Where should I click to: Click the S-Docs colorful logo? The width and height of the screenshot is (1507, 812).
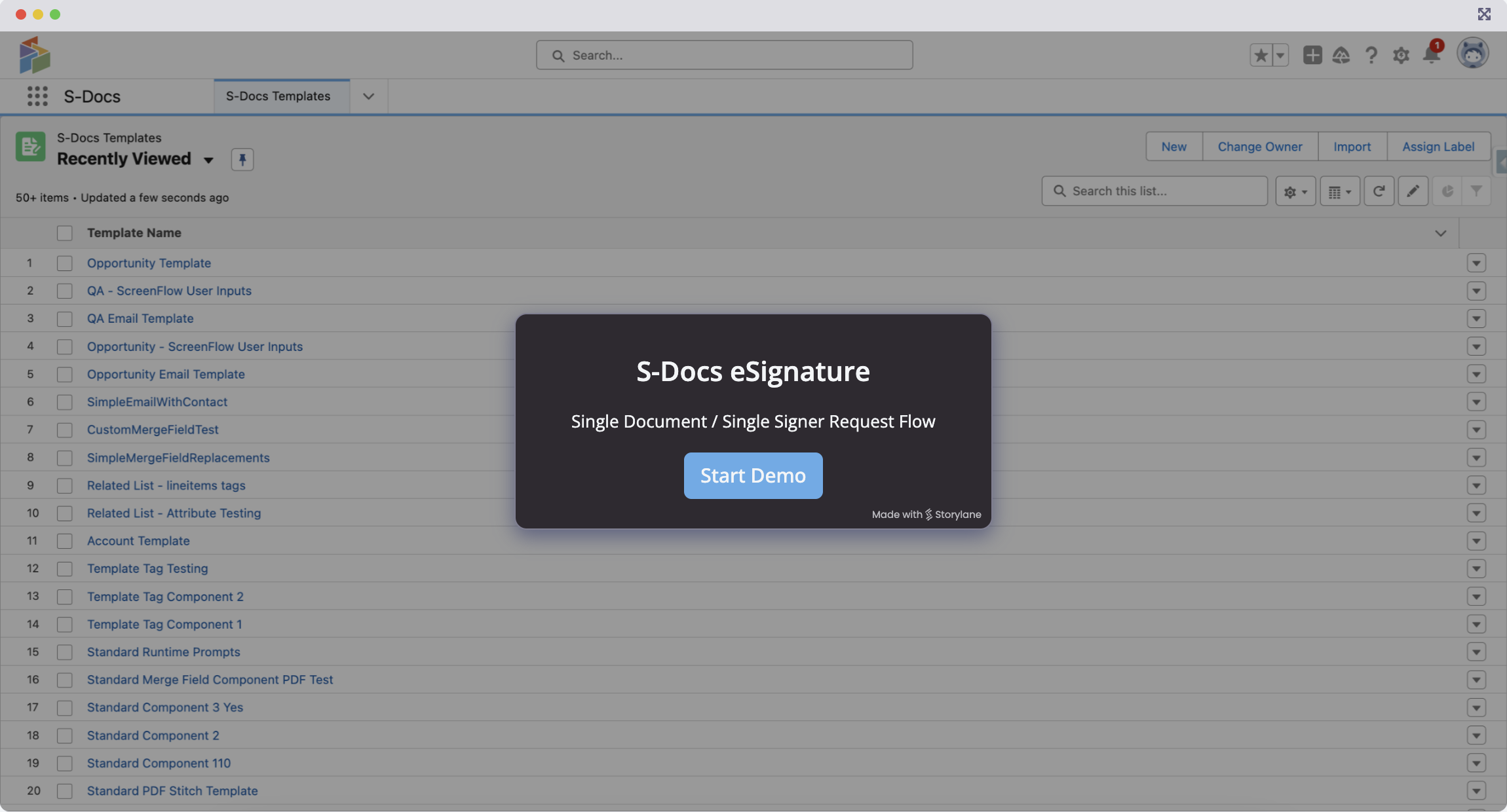coord(35,55)
